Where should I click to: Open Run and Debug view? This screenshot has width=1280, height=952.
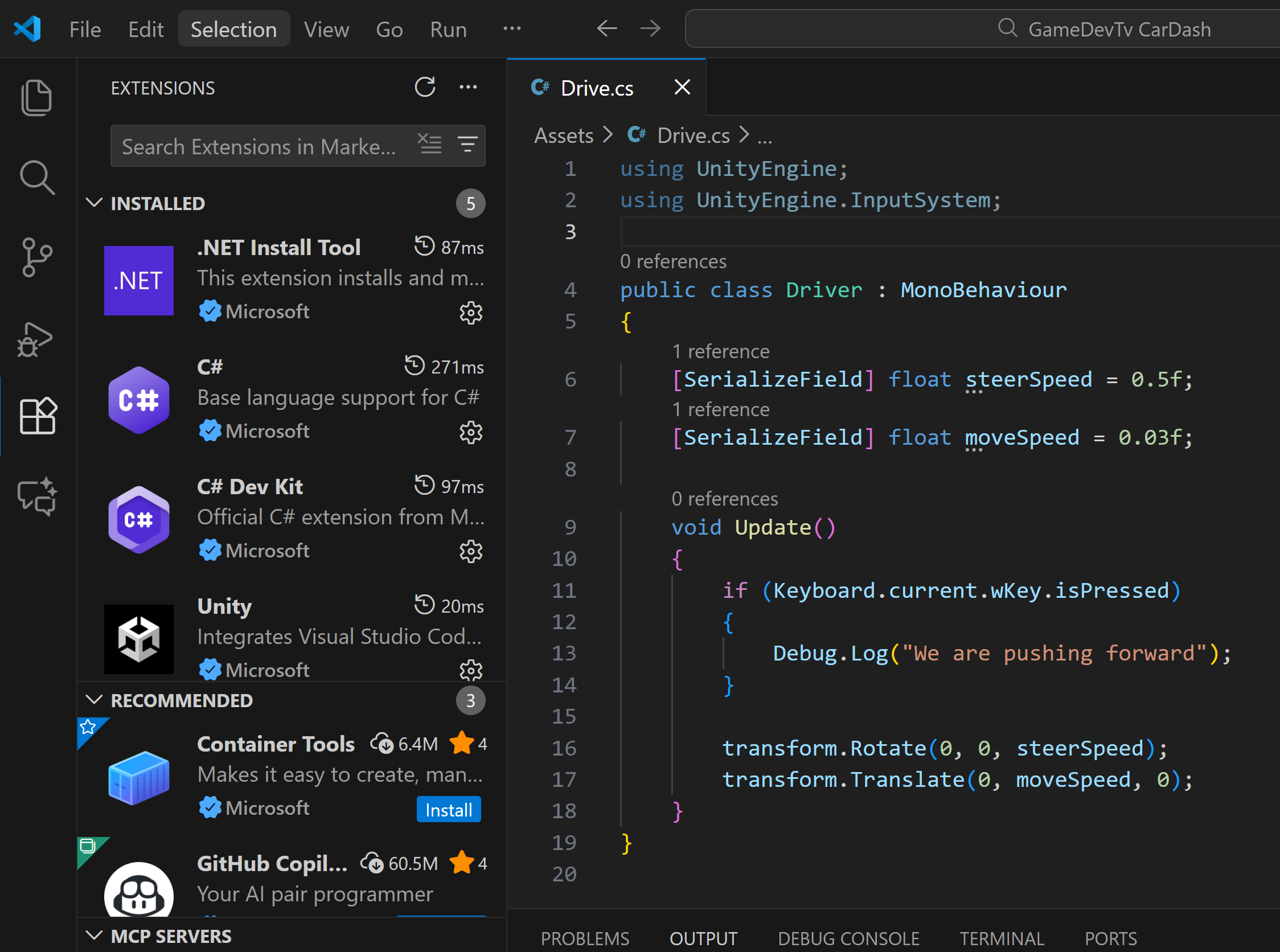(x=35, y=339)
